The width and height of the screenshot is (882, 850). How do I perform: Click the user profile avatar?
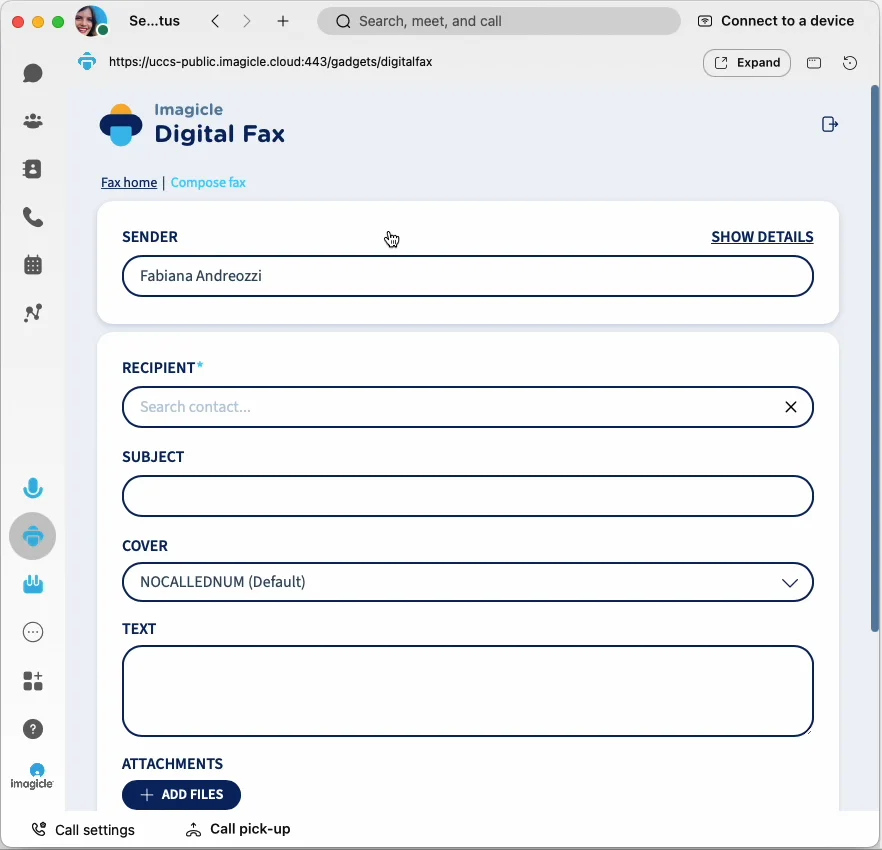pos(91,21)
